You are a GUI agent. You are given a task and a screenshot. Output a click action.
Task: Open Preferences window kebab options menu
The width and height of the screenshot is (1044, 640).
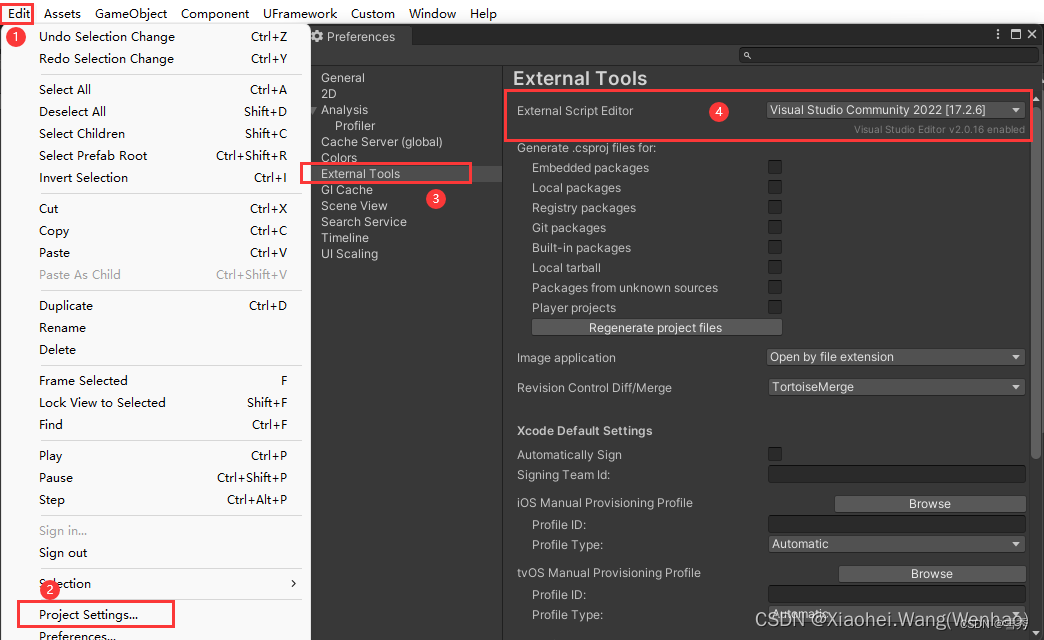(x=997, y=34)
